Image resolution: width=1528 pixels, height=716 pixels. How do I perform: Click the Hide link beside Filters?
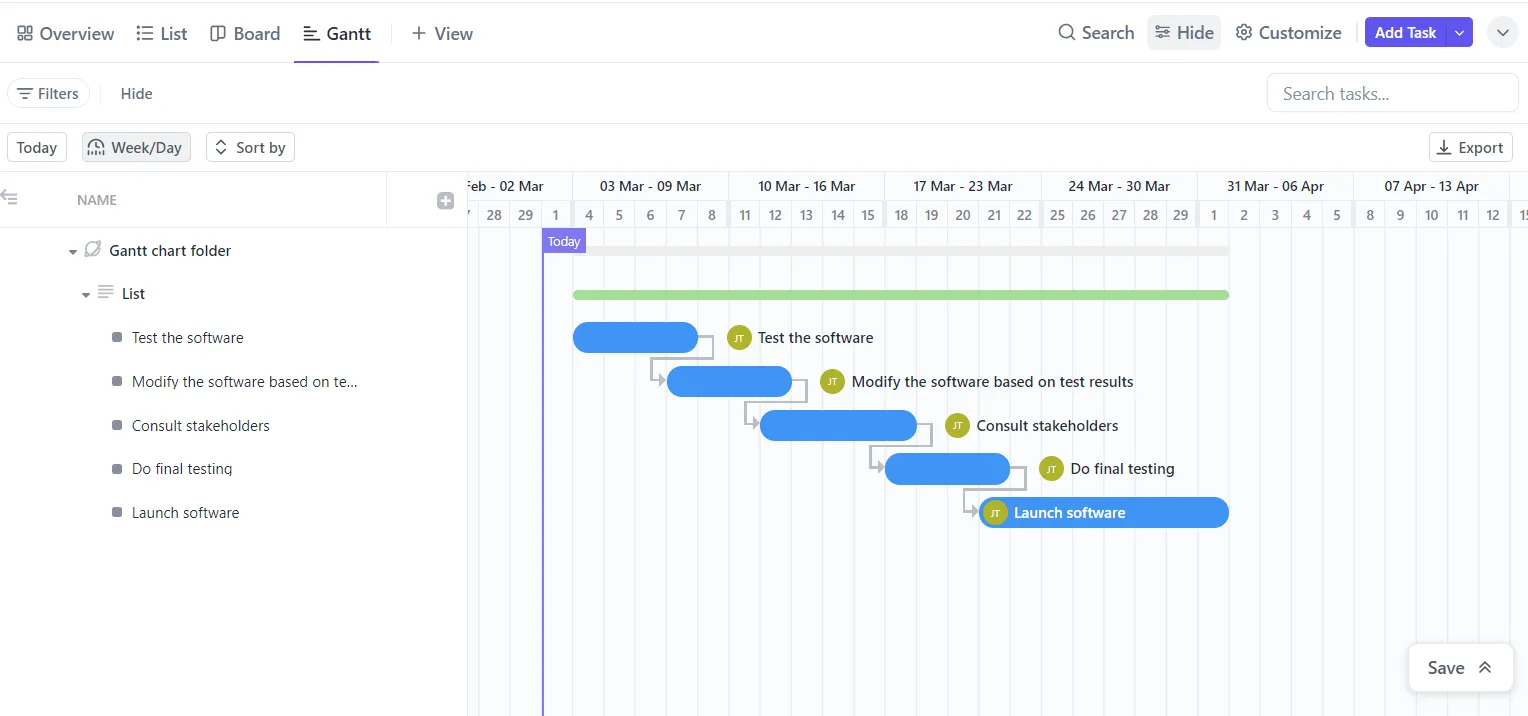(x=136, y=93)
